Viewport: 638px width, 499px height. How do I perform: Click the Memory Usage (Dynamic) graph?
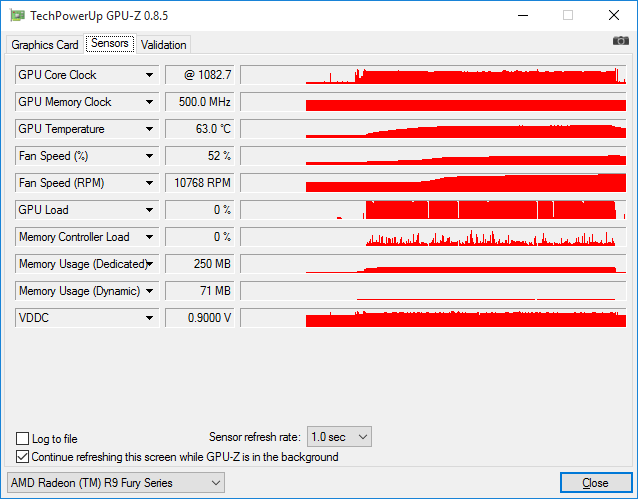coord(433,291)
